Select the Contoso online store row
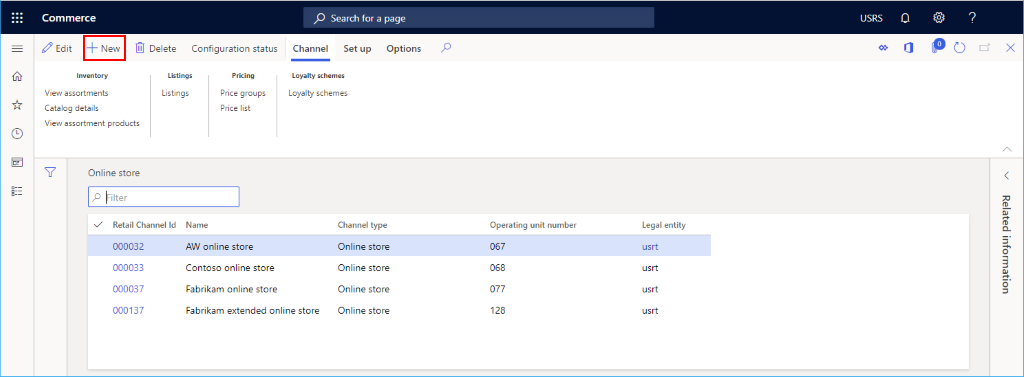Viewport: 1024px width, 377px height. point(400,268)
